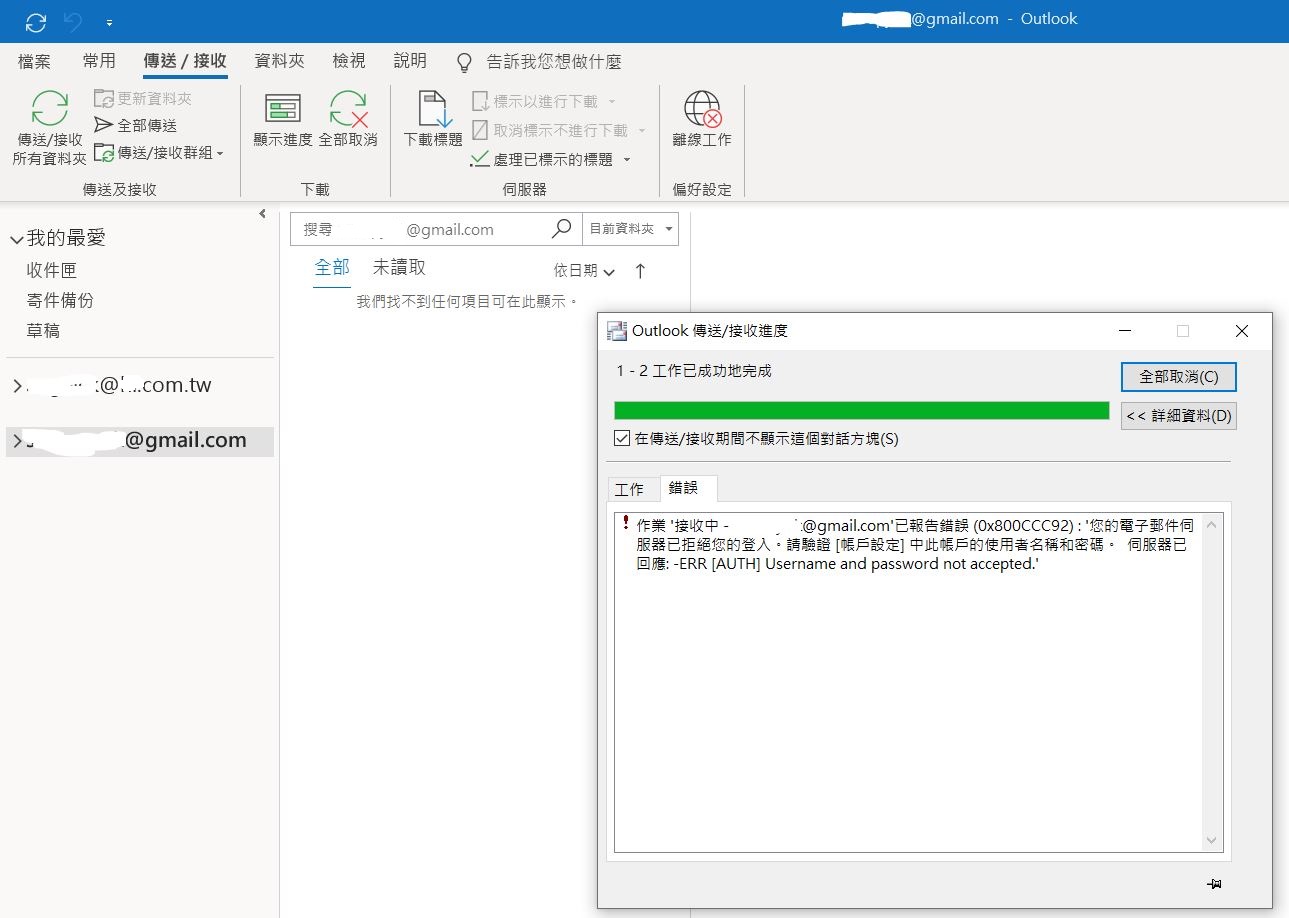The width and height of the screenshot is (1289, 918).
Task: Open the 檔案 ribbon tab
Action: coord(34,61)
